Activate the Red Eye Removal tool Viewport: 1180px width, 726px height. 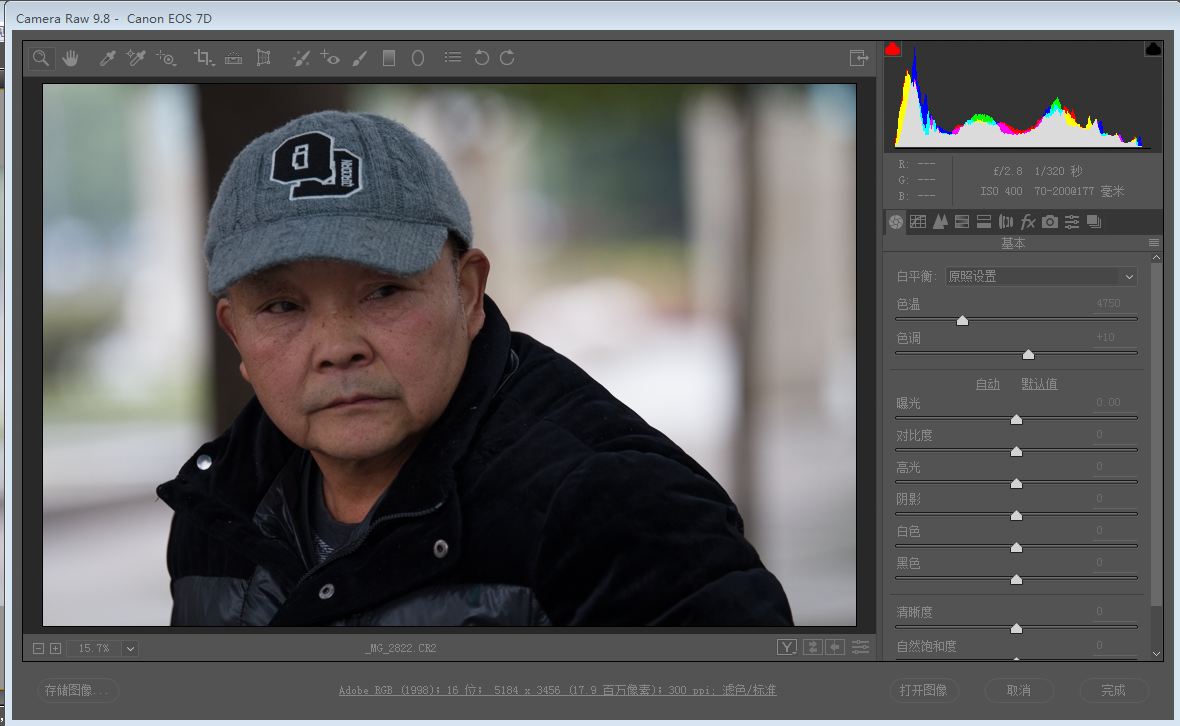tap(330, 58)
